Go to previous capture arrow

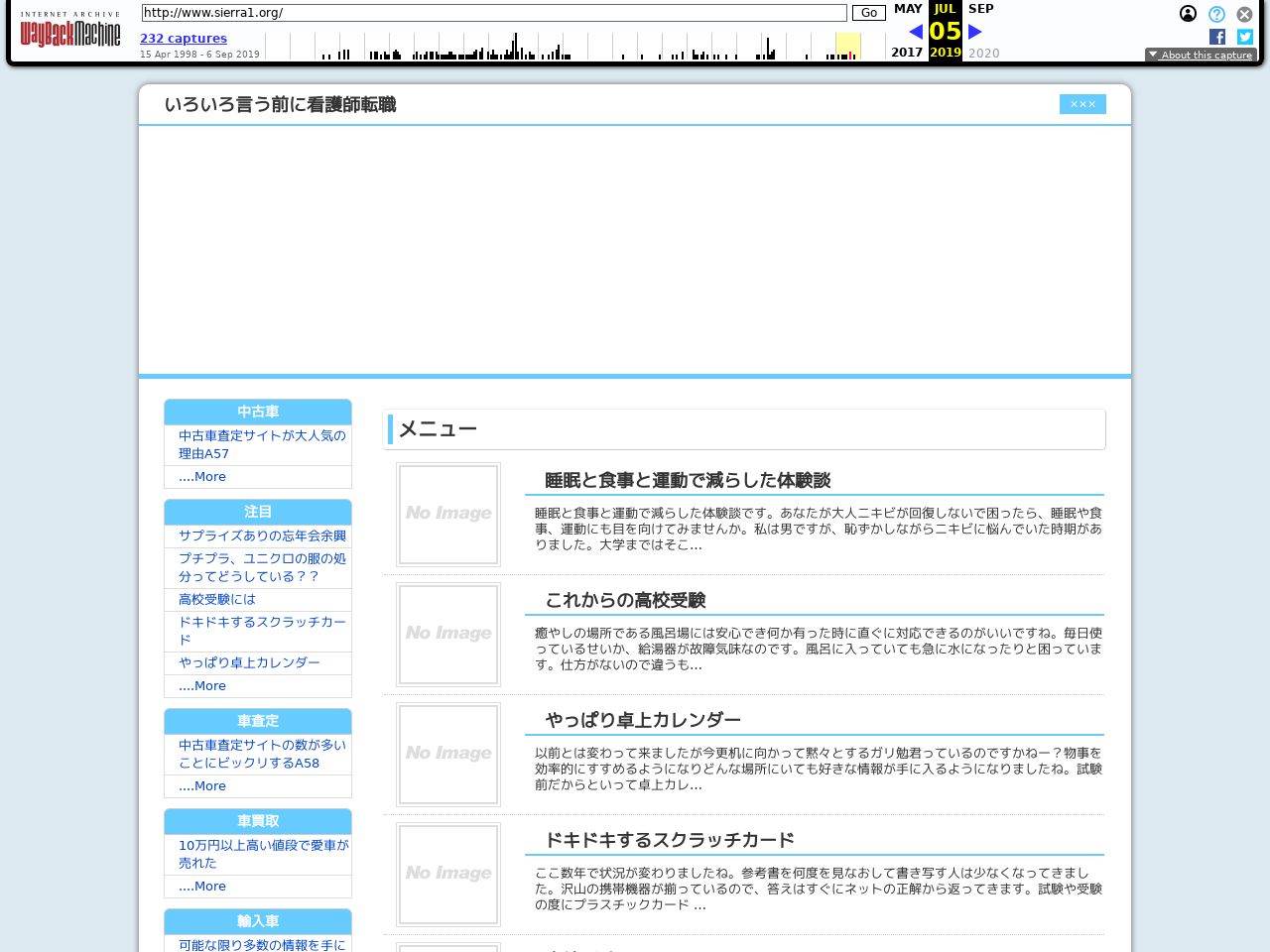point(915,32)
